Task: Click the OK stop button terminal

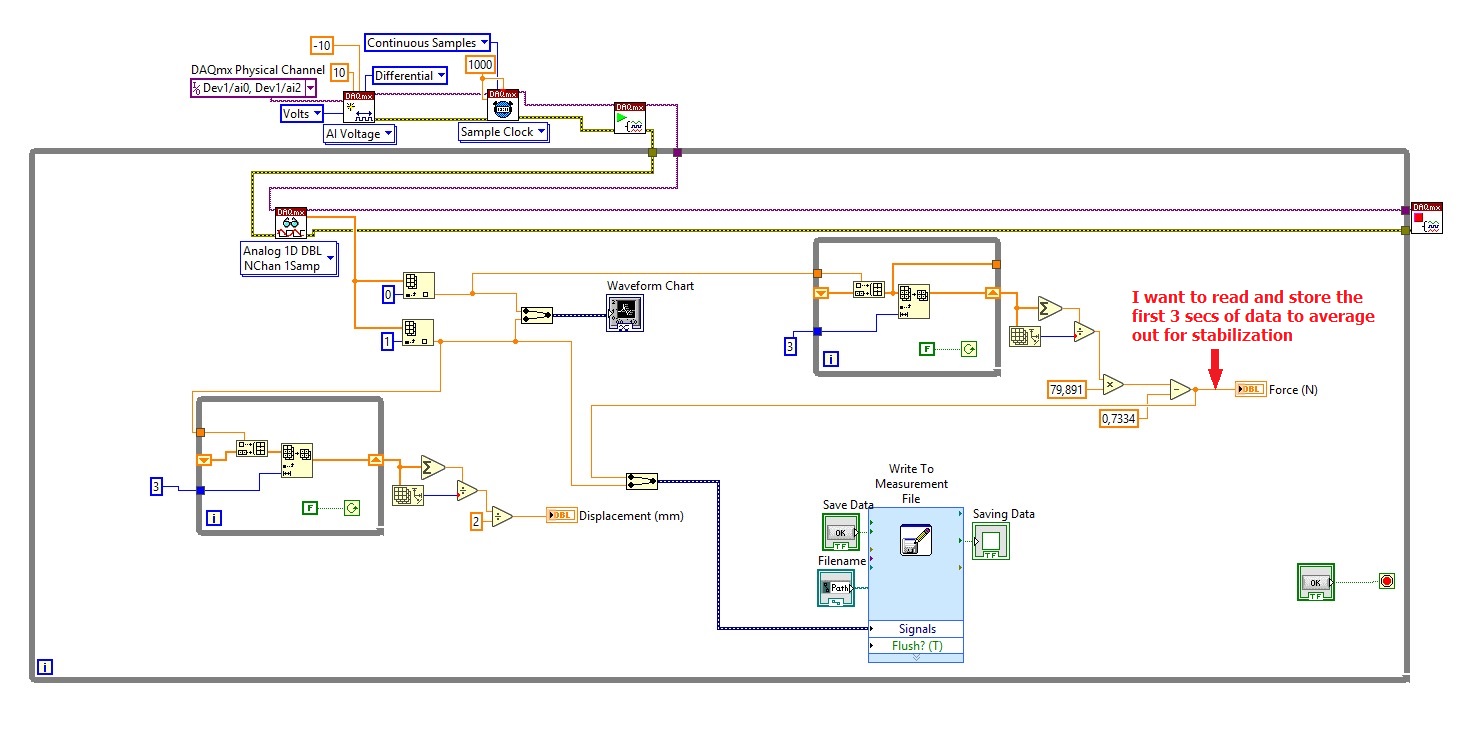Action: (1316, 582)
